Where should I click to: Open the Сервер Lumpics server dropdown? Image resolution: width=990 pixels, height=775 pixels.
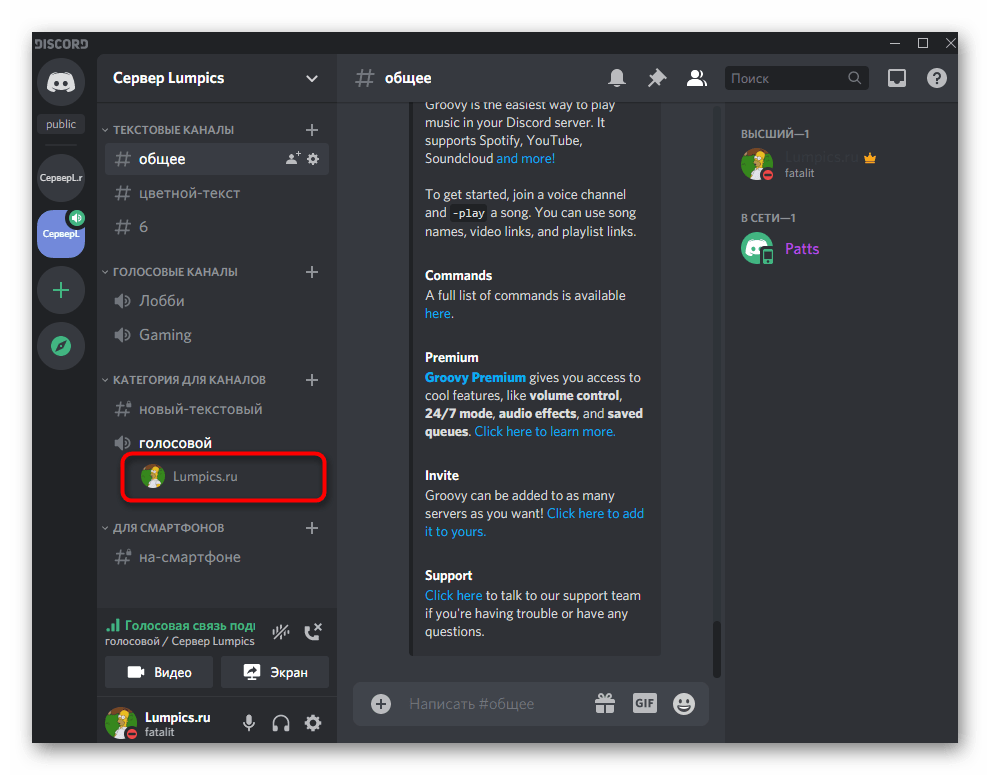coord(217,78)
